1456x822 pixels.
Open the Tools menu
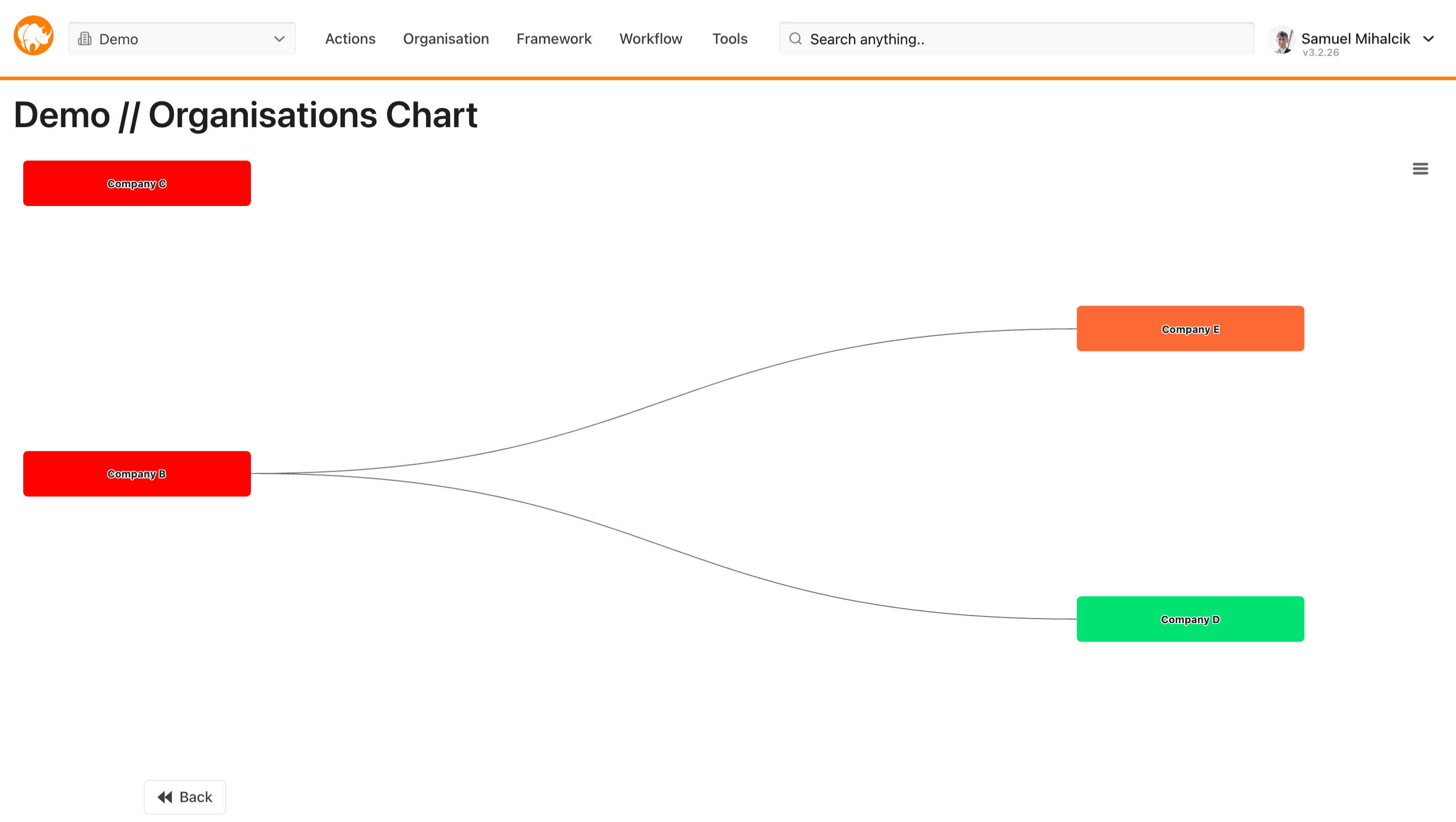[729, 39]
